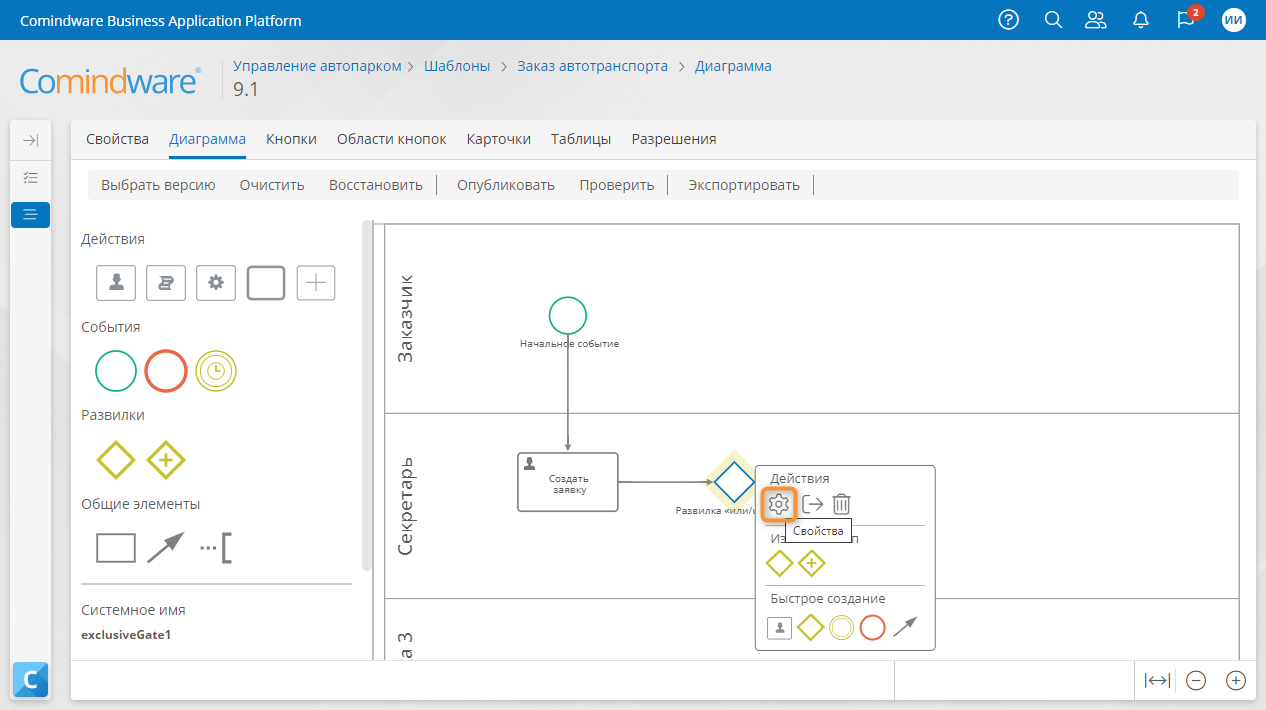Click the Comindware logo
Viewport: 1266px width, 710px height.
click(x=111, y=80)
